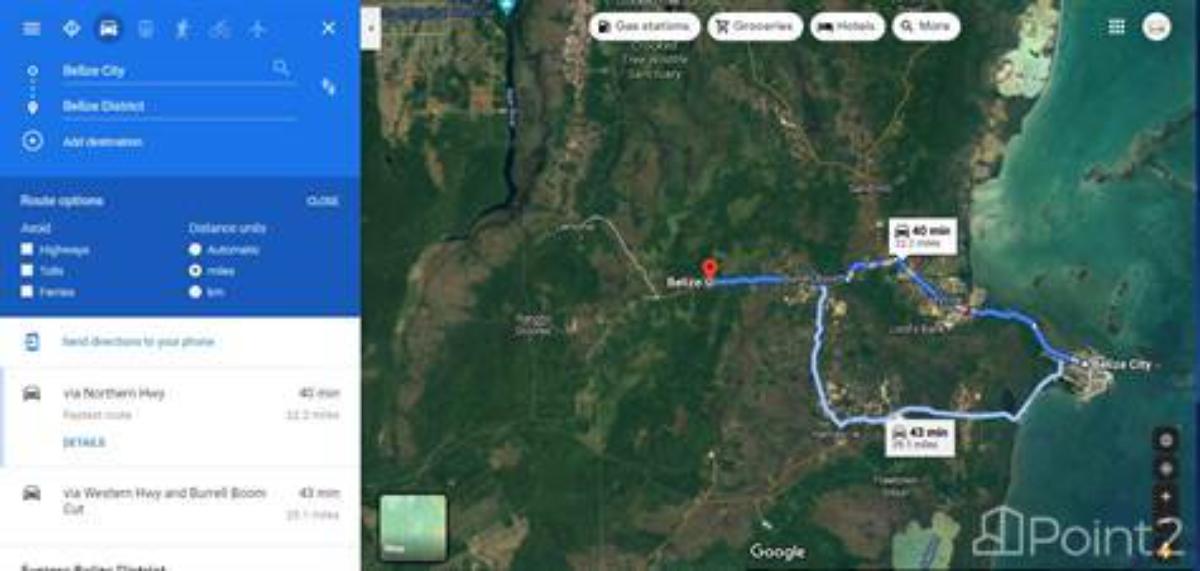Select driving travel mode icon
Viewport: 1200px width, 571px height.
point(108,28)
